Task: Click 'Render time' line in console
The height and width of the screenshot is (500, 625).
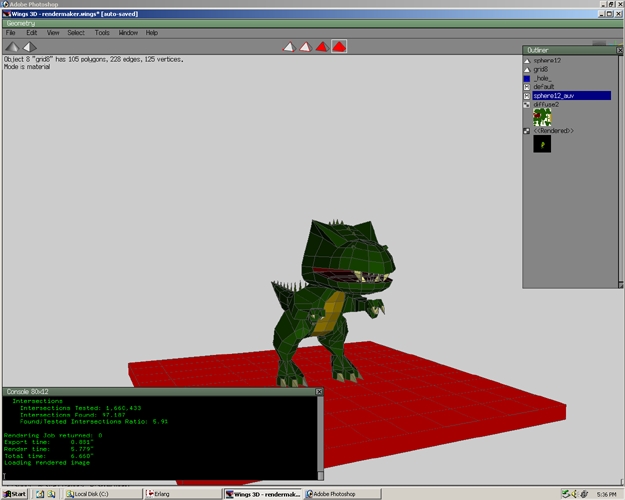Action: pos(49,449)
